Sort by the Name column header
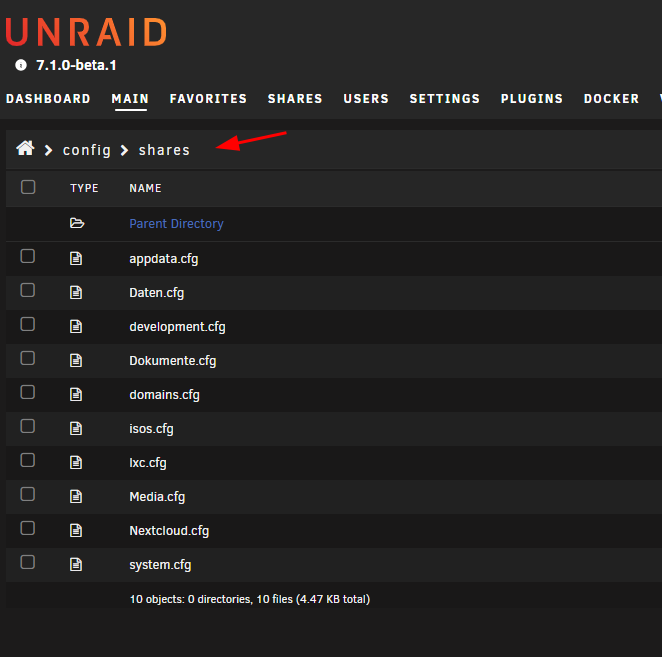 pos(145,188)
